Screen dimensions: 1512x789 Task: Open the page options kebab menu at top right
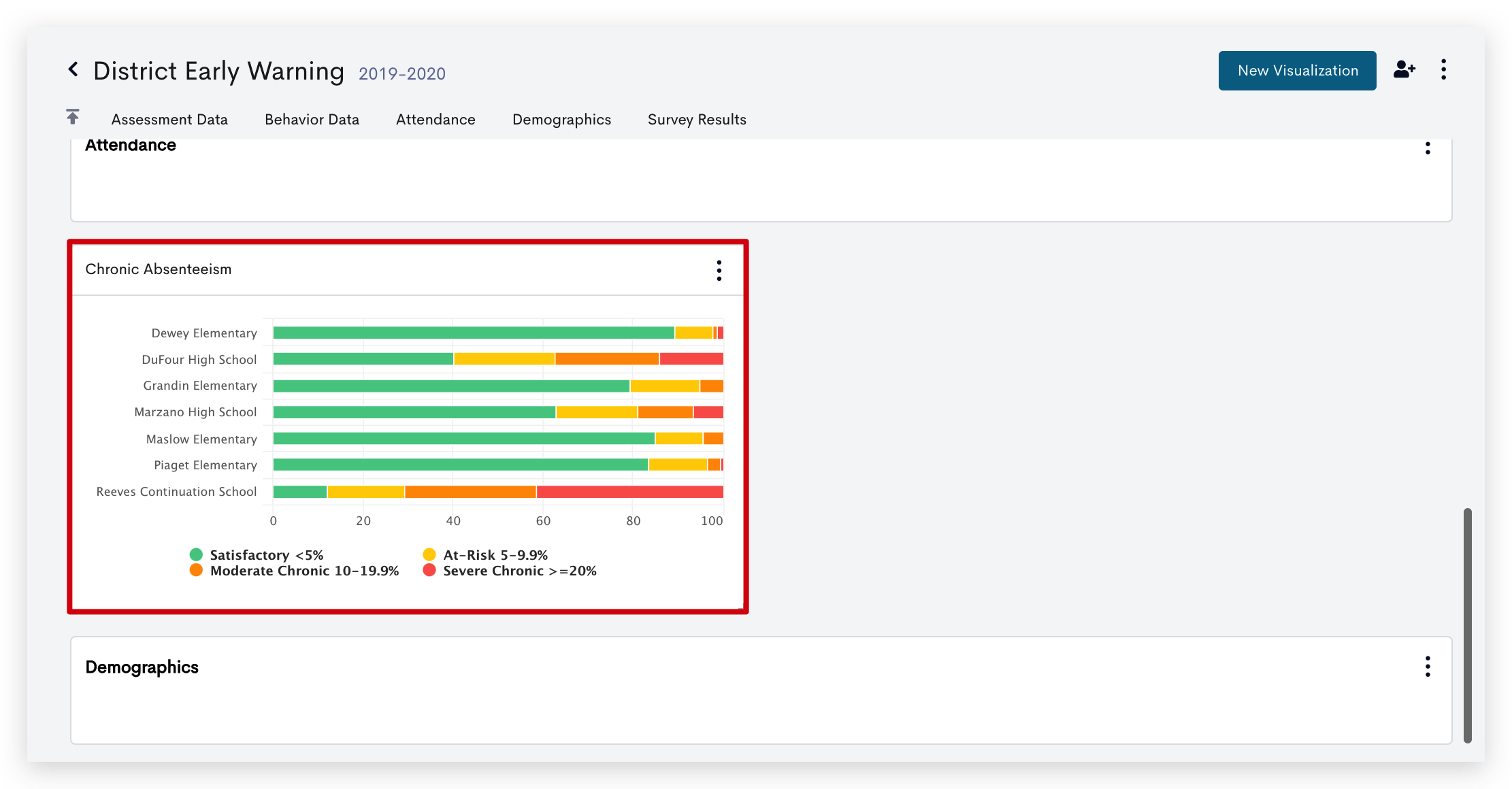(x=1443, y=69)
